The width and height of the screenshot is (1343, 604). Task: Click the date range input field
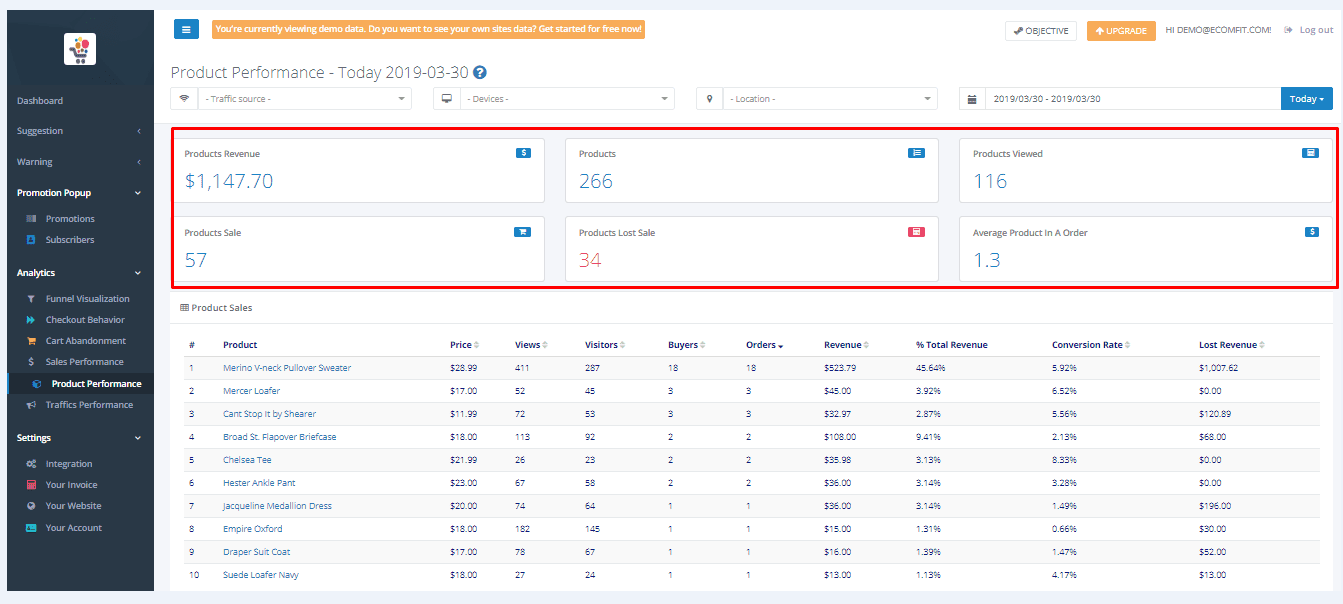[1132, 99]
